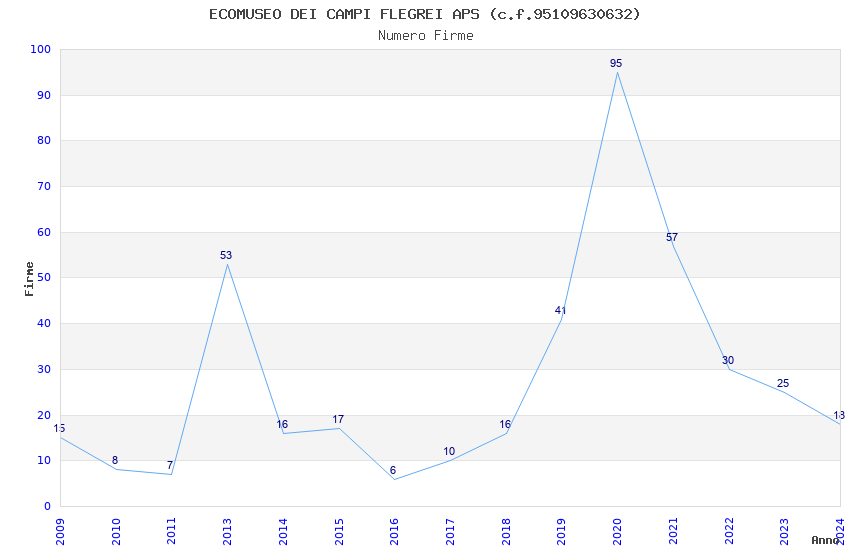Select the data label 57 above 2021
850x550 pixels.
pos(672,237)
